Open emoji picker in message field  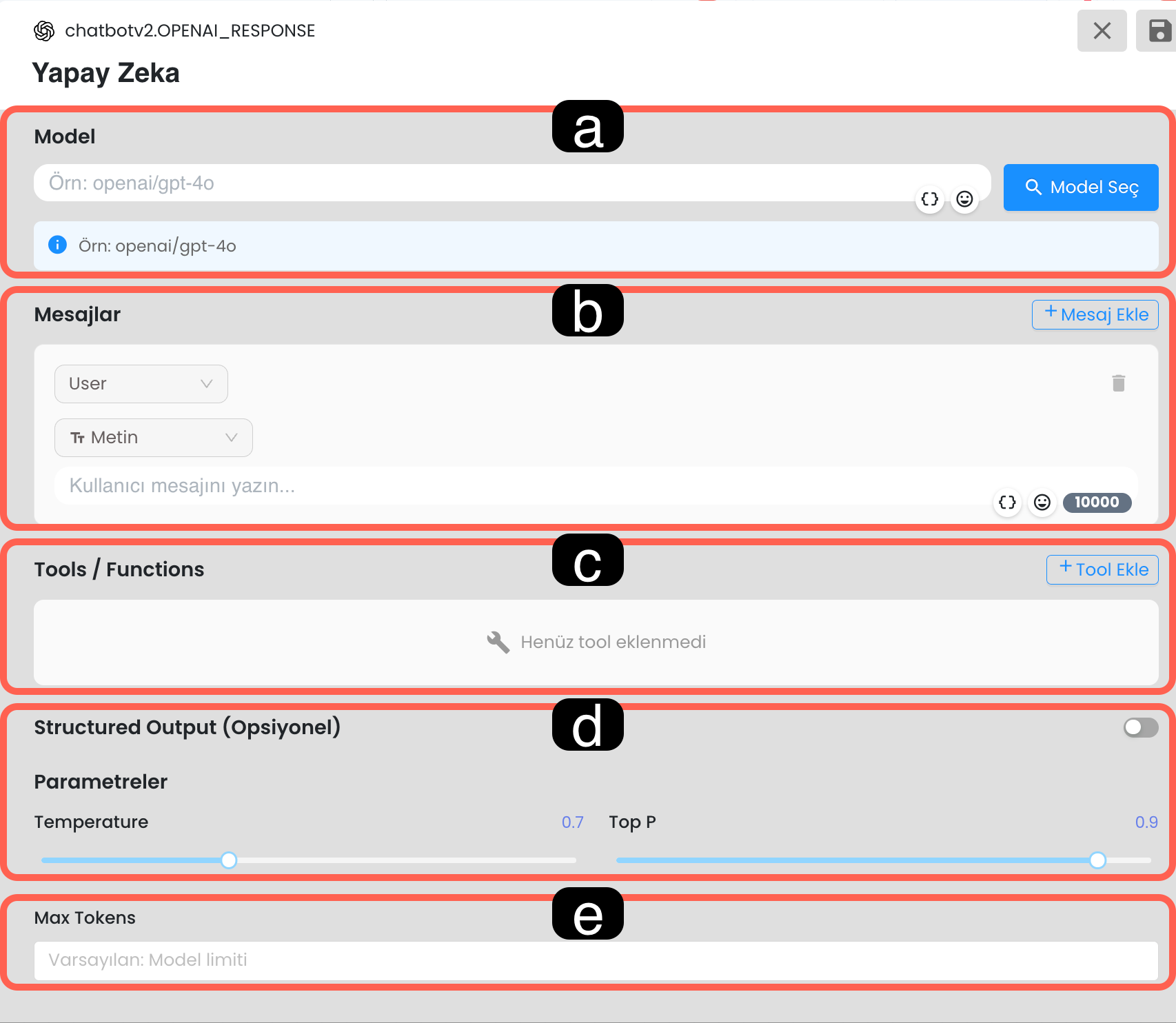click(1042, 503)
